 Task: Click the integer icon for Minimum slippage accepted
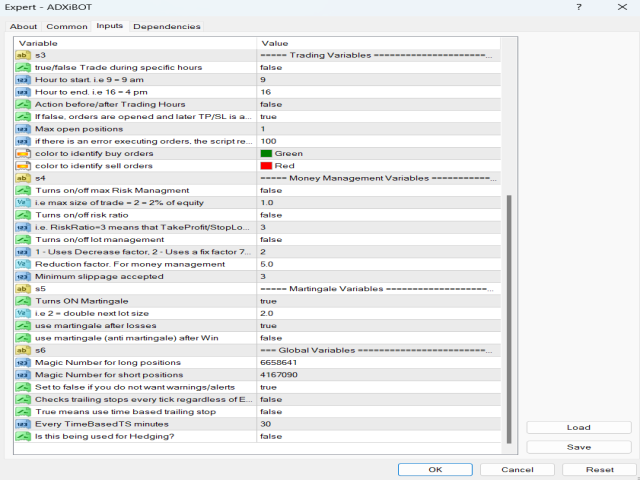pyautogui.click(x=23, y=276)
